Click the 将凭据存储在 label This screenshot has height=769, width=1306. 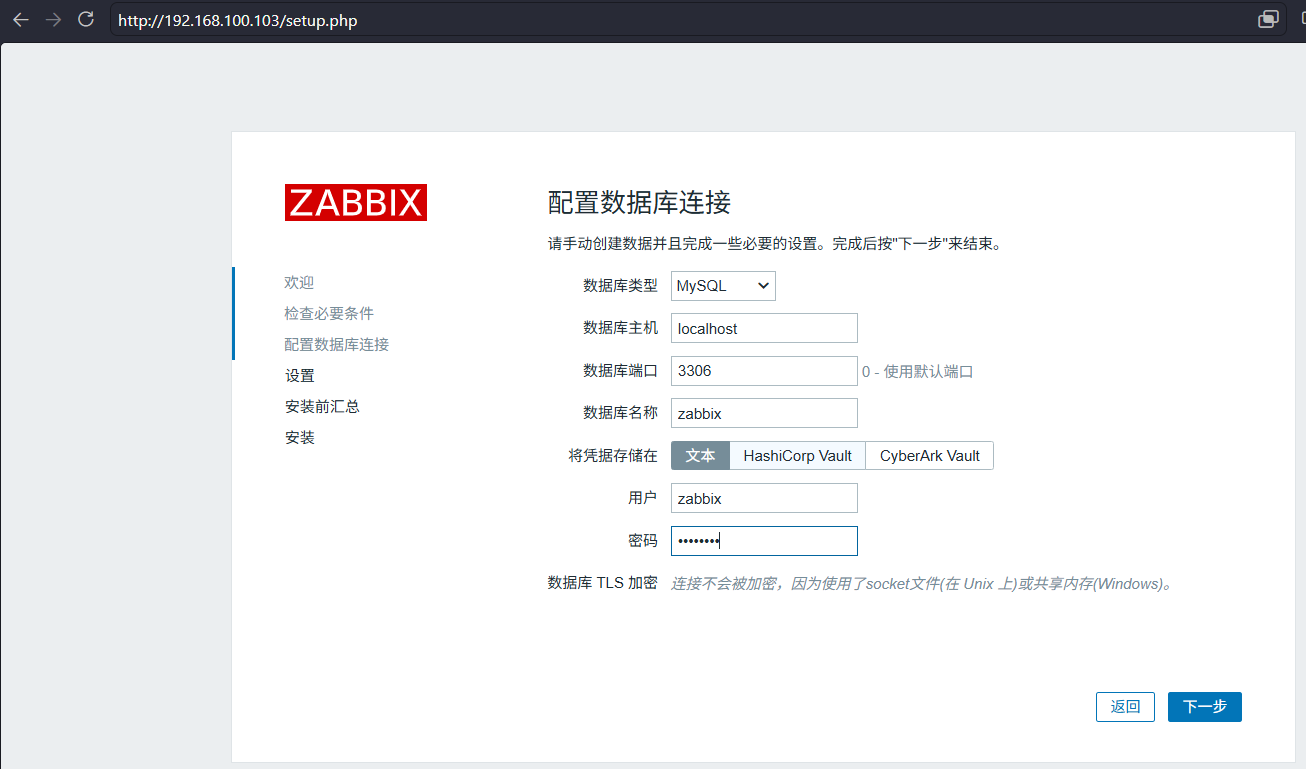click(x=613, y=456)
